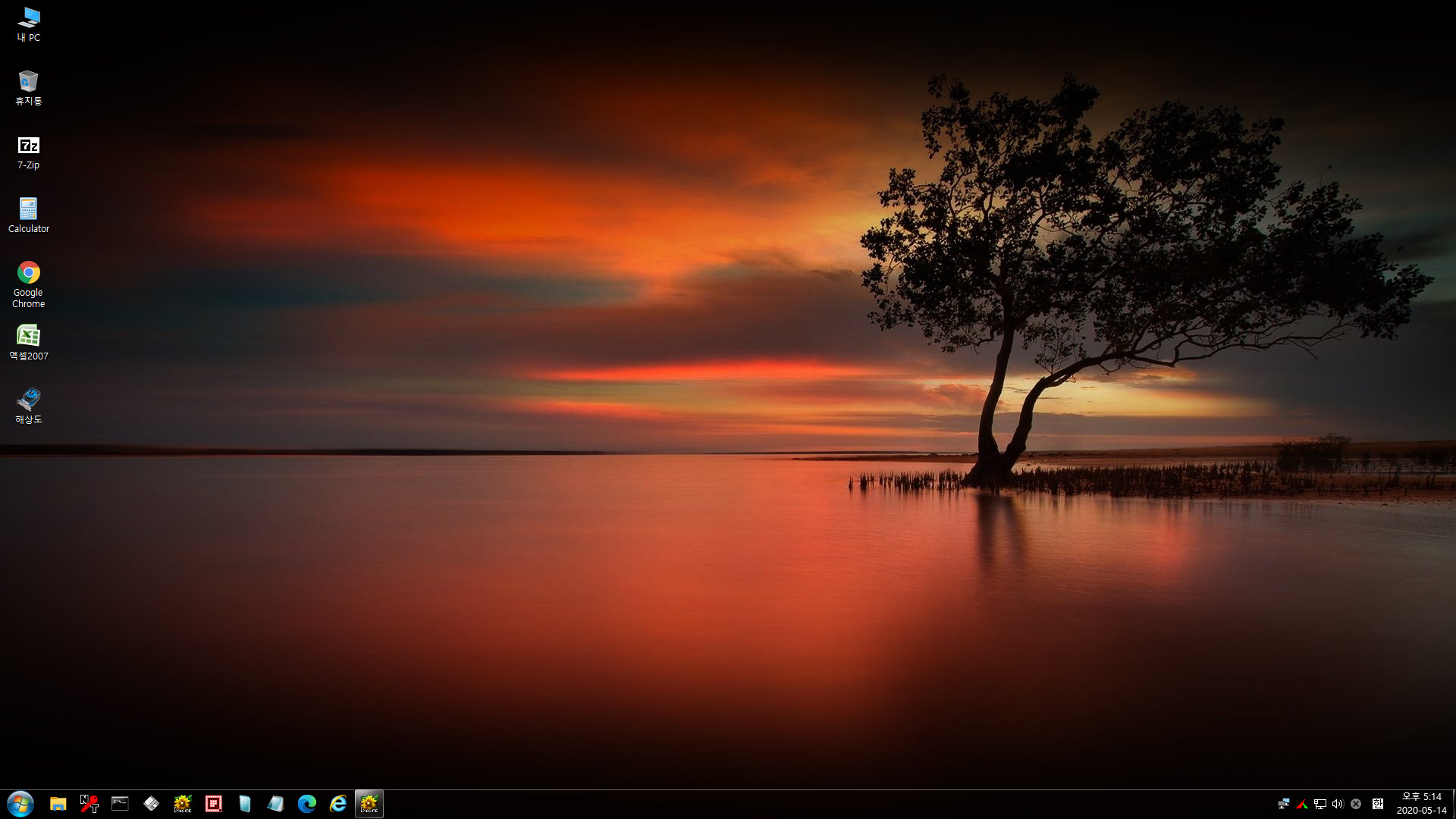Image resolution: width=1456 pixels, height=819 pixels.
Task: Switch to the active Imagine taskbar window
Action: pyautogui.click(x=369, y=804)
